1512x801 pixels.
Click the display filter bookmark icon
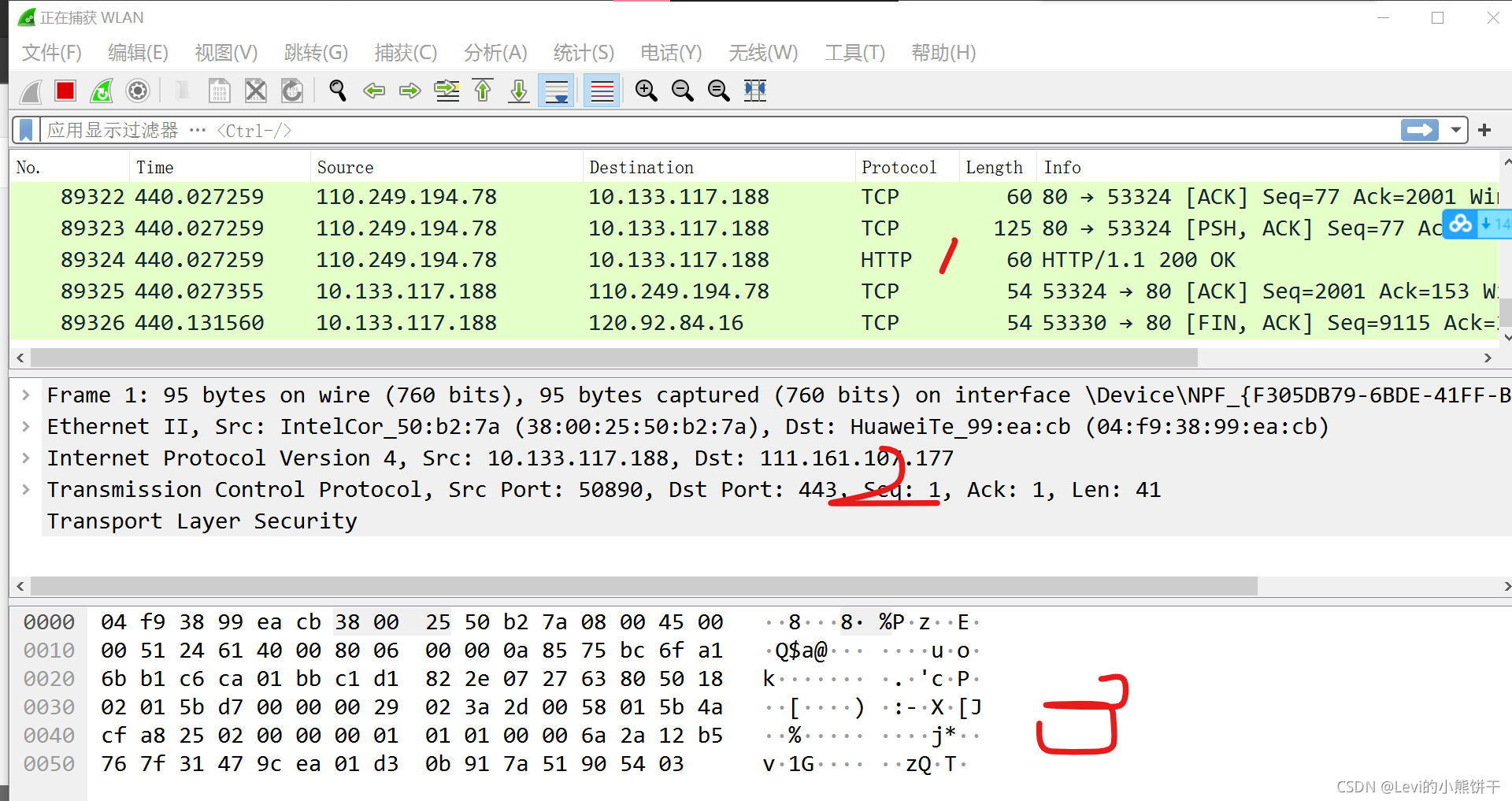[x=26, y=130]
